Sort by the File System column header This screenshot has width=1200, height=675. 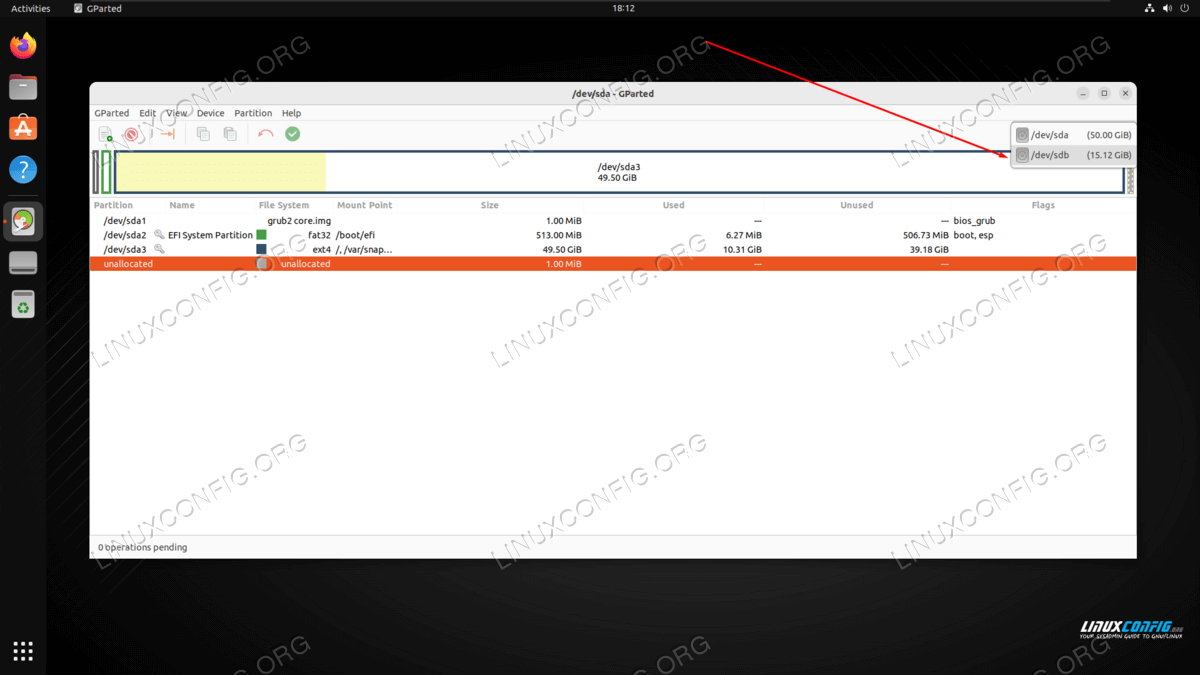[284, 205]
